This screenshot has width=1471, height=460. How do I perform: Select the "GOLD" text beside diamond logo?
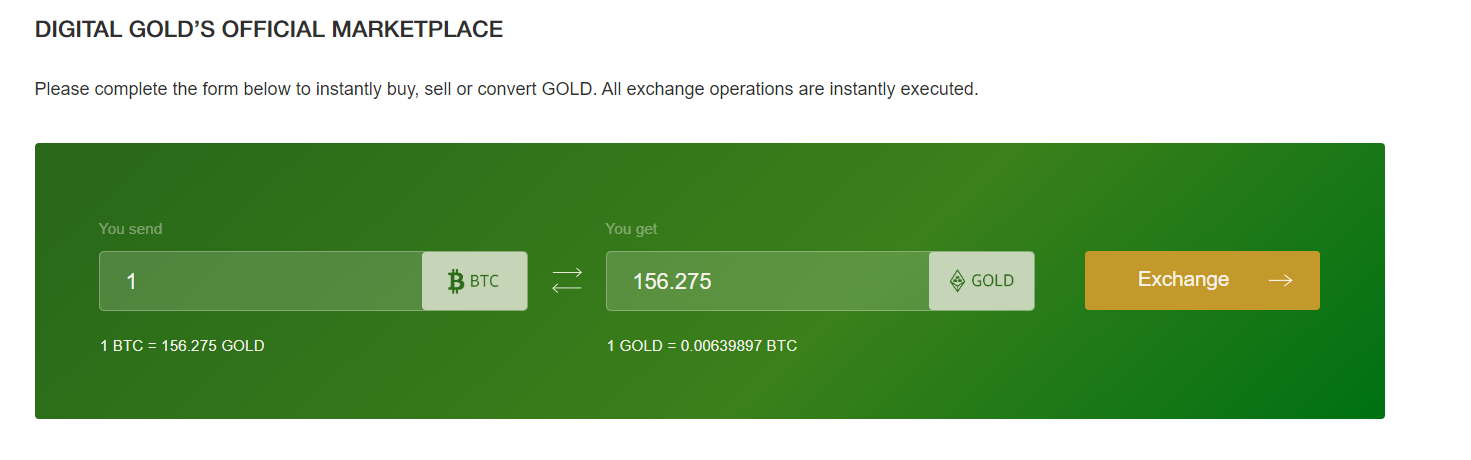tap(993, 281)
